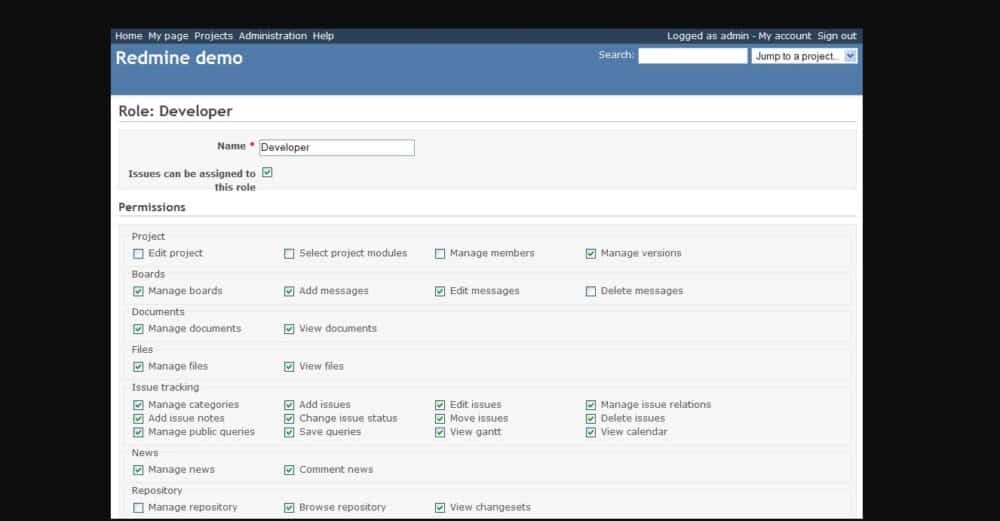Screen dimensions: 1000x521
Task: Uncheck Issues can be assigned to this role
Action: [267, 172]
